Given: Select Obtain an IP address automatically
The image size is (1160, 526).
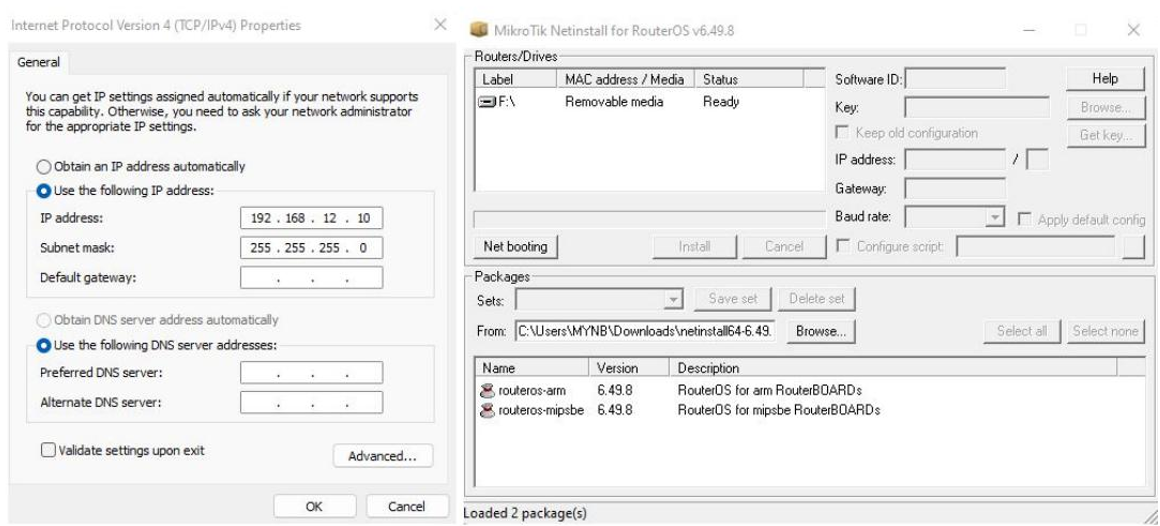Looking at the screenshot, I should coord(44,166).
